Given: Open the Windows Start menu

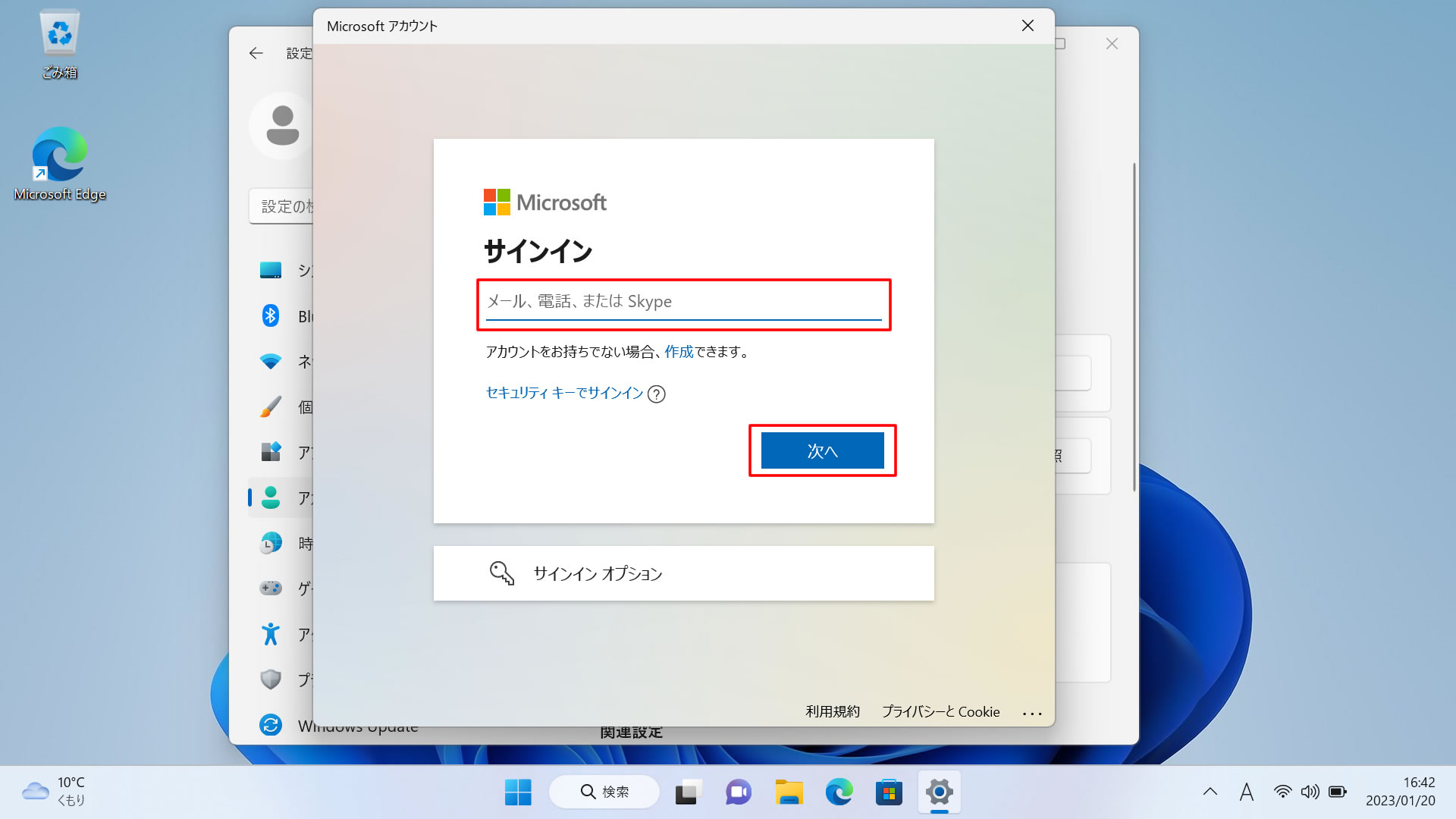Looking at the screenshot, I should coord(518,792).
